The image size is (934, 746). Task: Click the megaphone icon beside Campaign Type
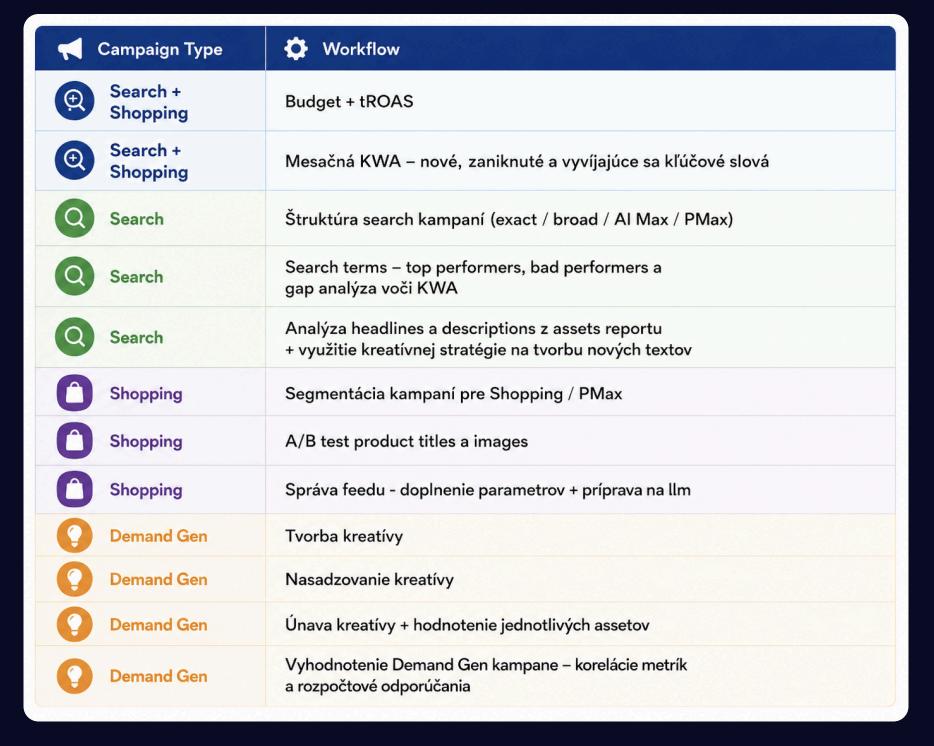[70, 49]
